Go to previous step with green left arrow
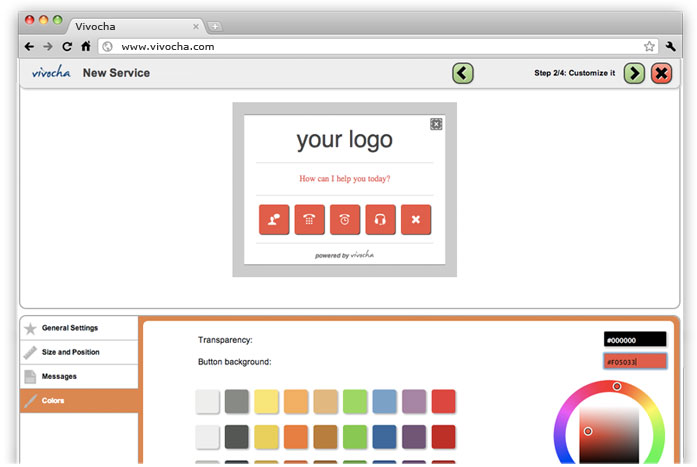697x467 pixels. pyautogui.click(x=463, y=73)
